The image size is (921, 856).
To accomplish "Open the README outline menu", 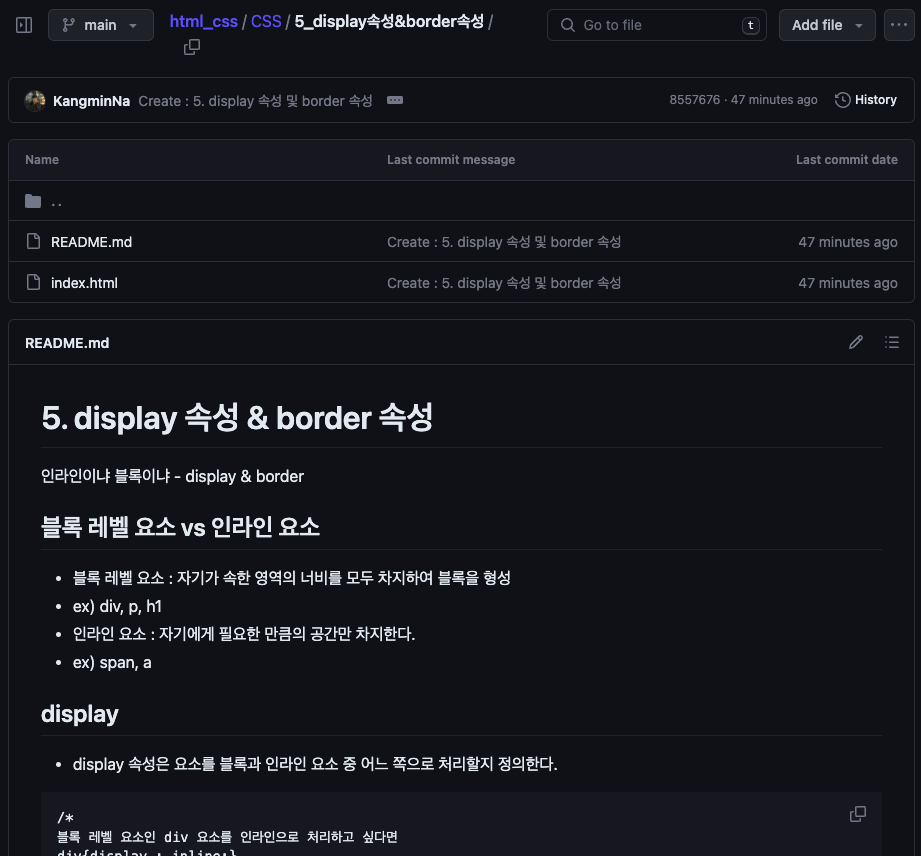I will click(892, 343).
